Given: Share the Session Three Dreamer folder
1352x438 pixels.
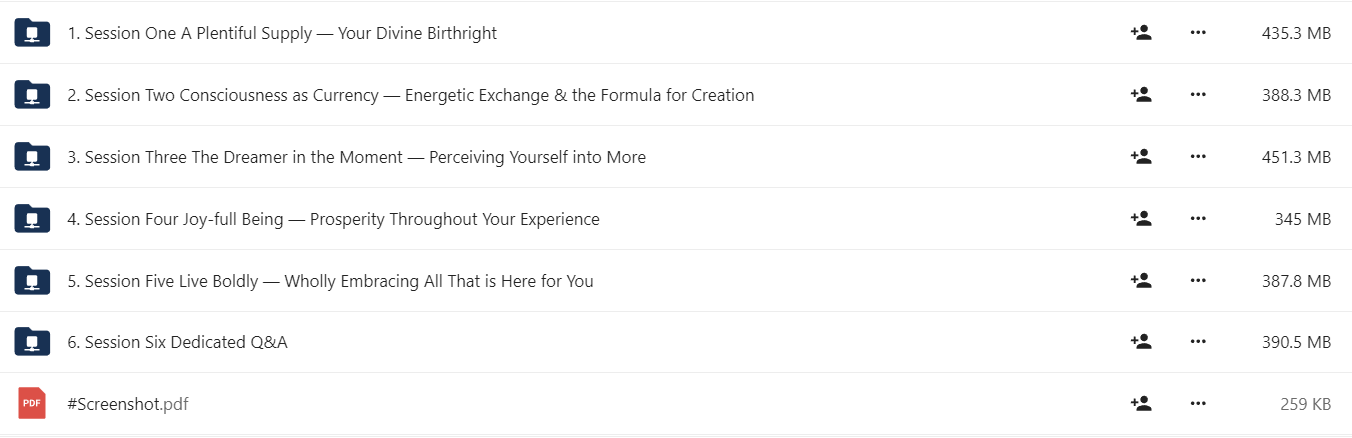Looking at the screenshot, I should [1141, 157].
